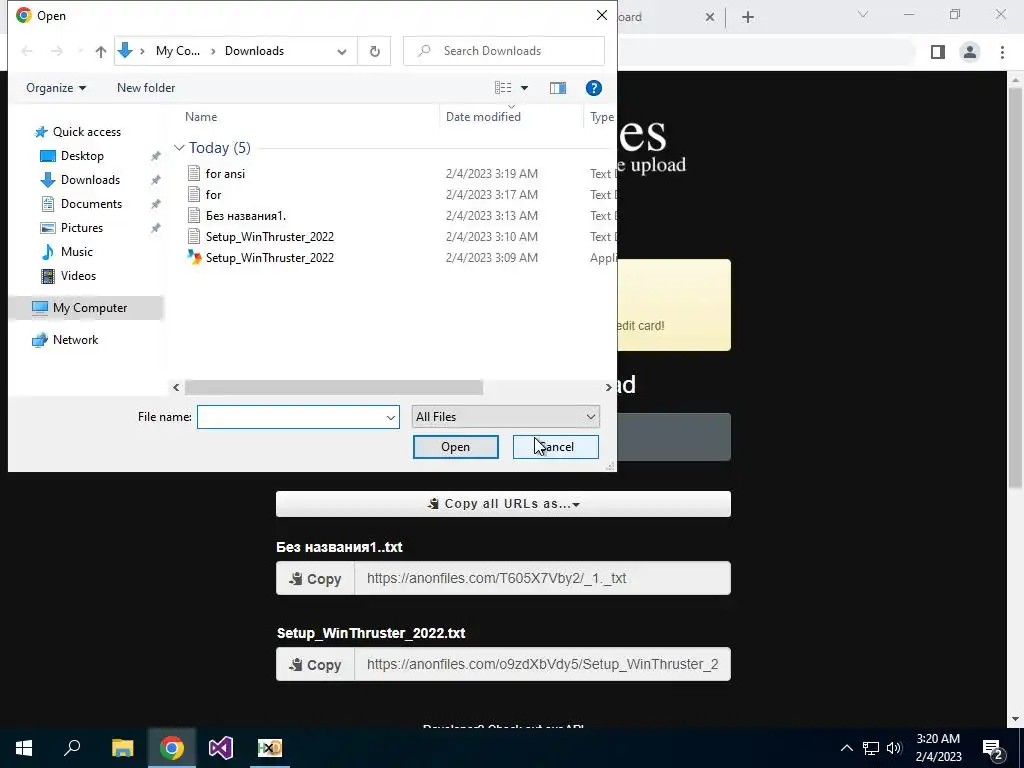Click the anonfiles T605X7Vby2 URL field

click(x=542, y=579)
